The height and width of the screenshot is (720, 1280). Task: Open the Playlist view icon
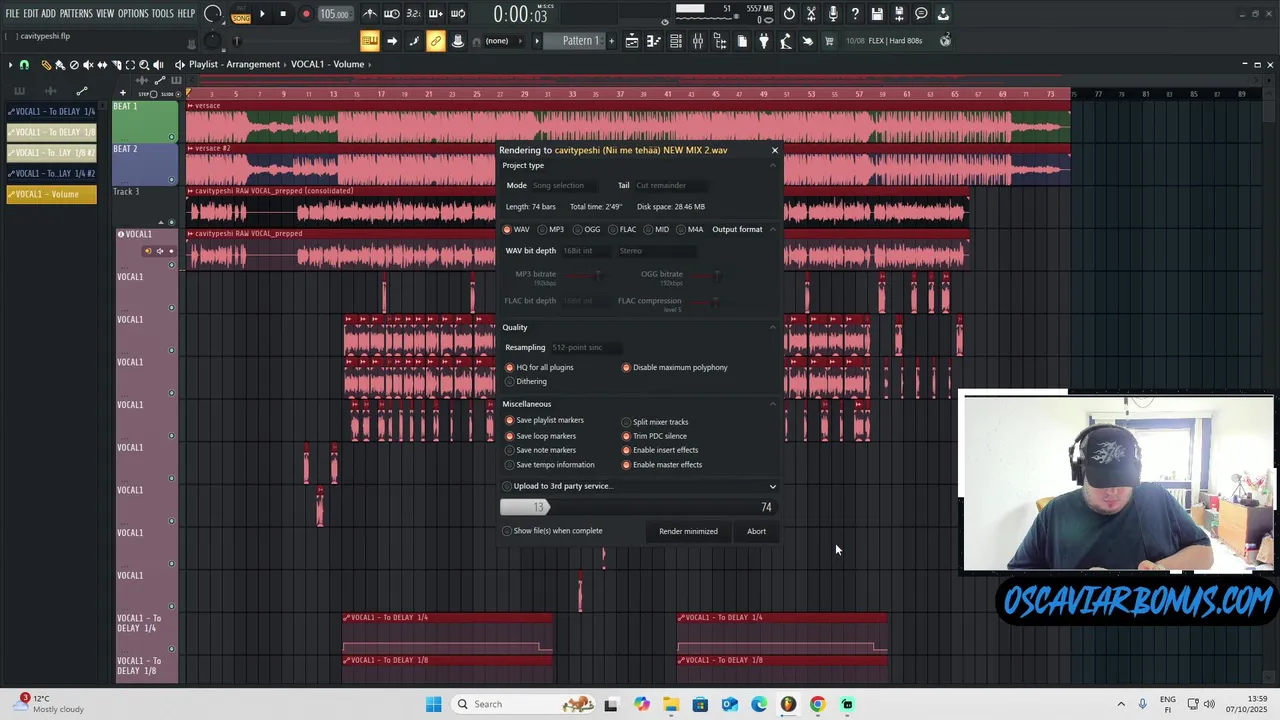pos(632,41)
